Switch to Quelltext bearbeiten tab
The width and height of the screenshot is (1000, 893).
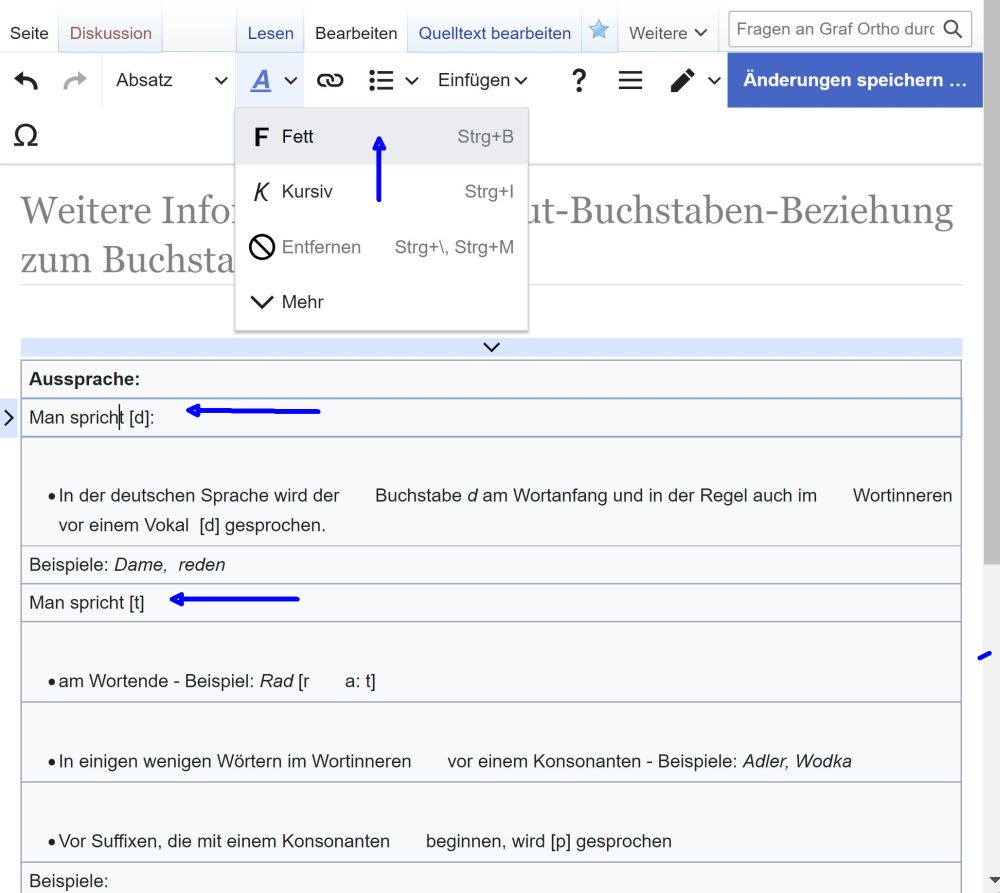tap(494, 33)
